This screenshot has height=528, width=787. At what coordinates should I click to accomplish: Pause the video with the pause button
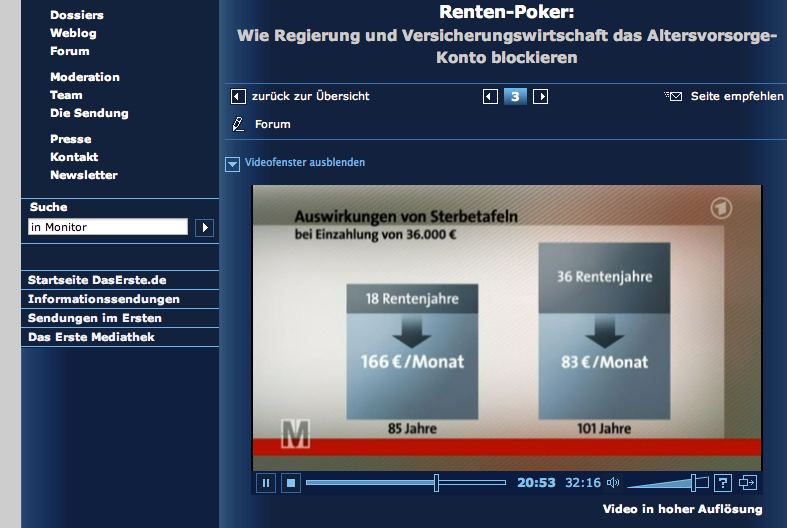(266, 483)
